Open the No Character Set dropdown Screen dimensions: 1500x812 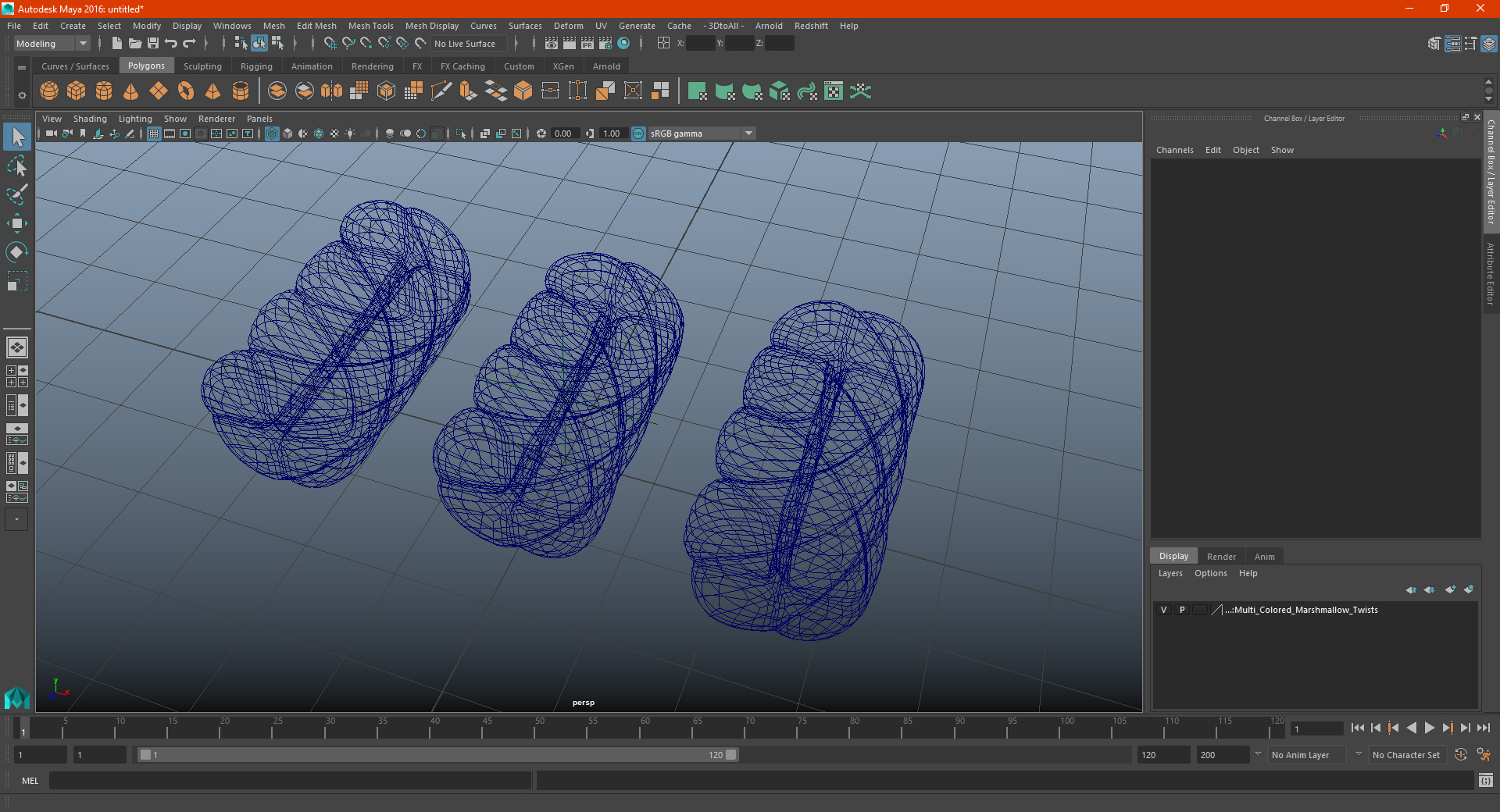(x=1407, y=755)
